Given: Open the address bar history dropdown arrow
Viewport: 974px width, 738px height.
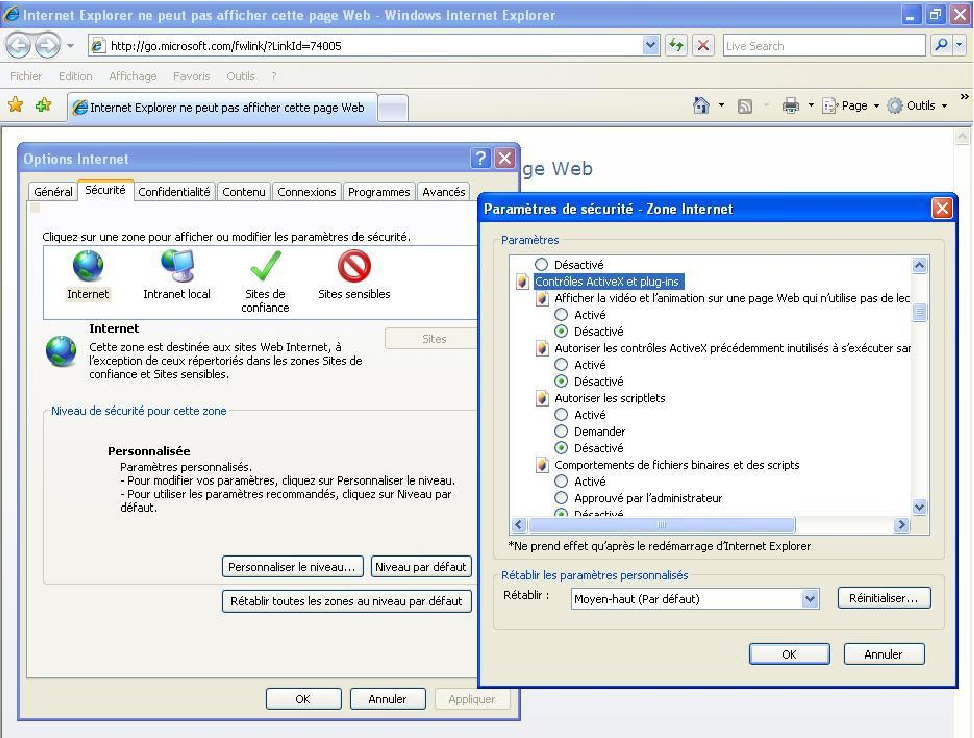Looking at the screenshot, I should coord(650,45).
